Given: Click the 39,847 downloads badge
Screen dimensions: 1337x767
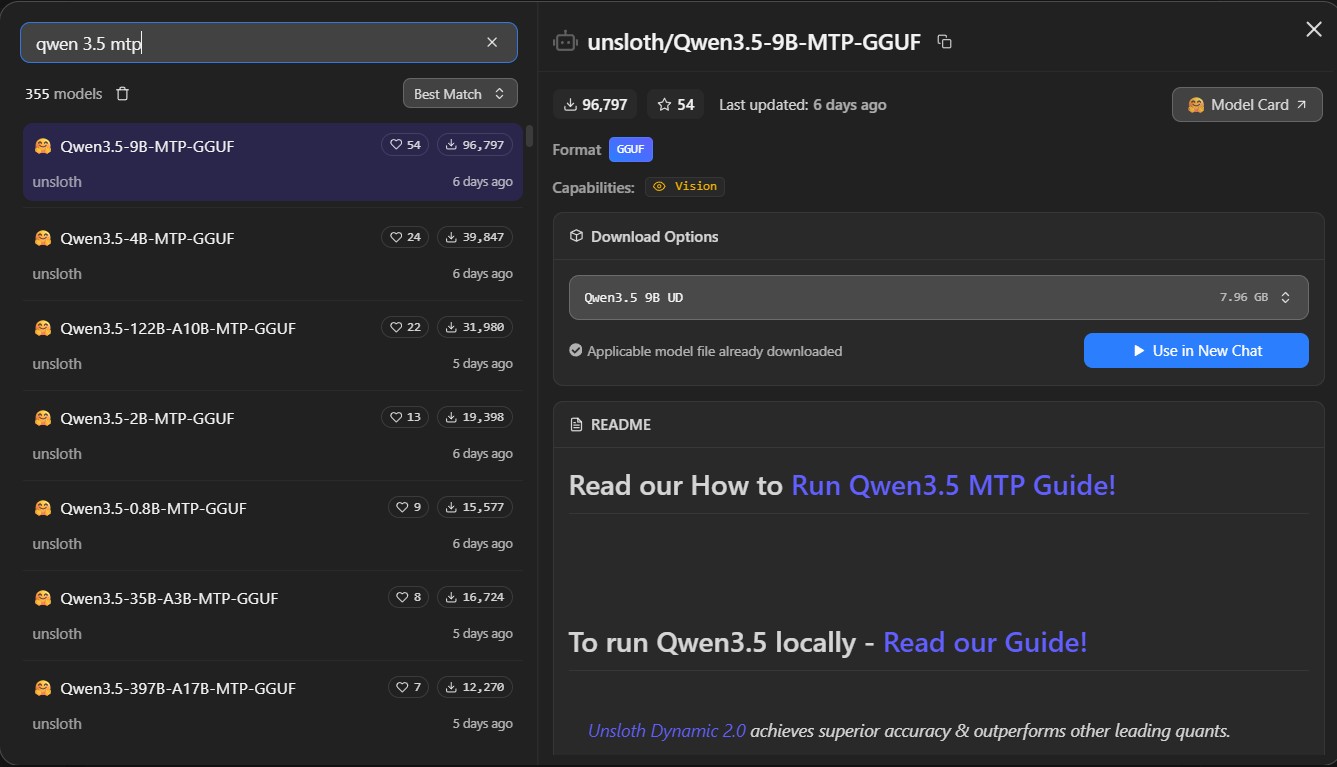Looking at the screenshot, I should [x=475, y=237].
